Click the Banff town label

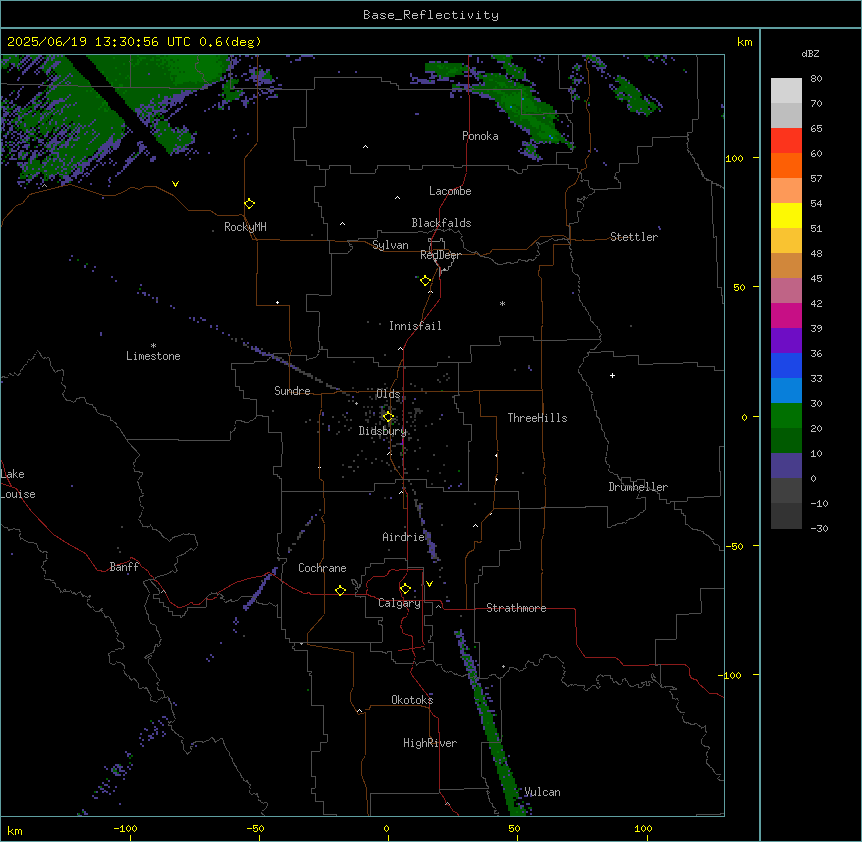coord(124,567)
